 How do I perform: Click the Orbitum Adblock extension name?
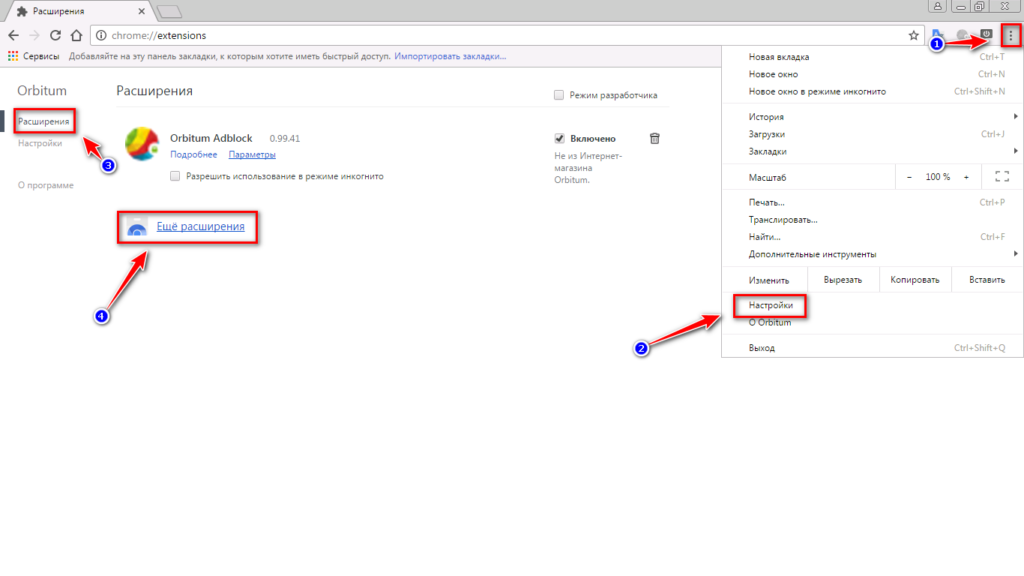click(x=211, y=138)
